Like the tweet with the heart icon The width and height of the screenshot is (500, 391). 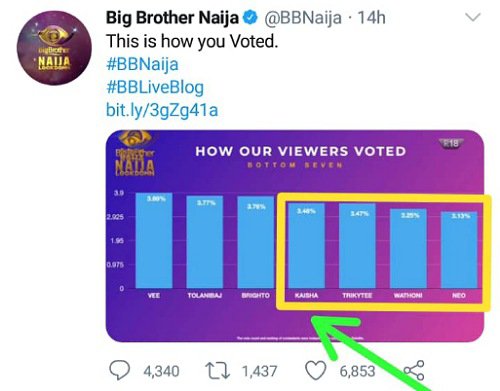pyautogui.click(x=315, y=371)
